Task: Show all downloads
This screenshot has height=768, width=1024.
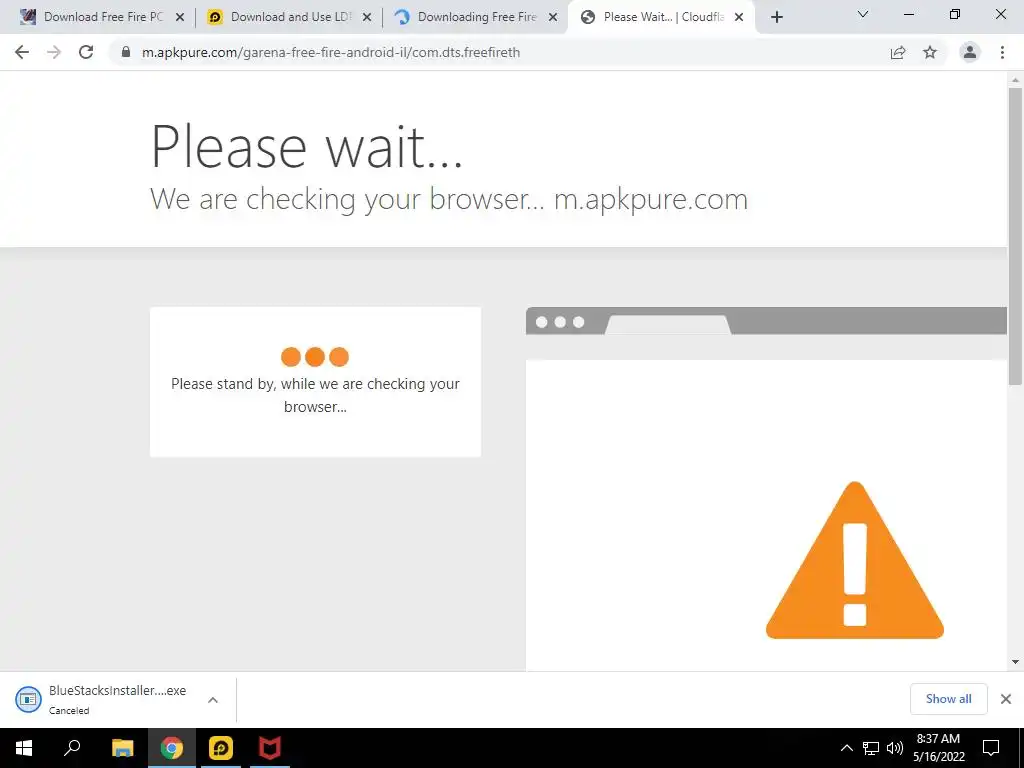Action: click(x=948, y=699)
